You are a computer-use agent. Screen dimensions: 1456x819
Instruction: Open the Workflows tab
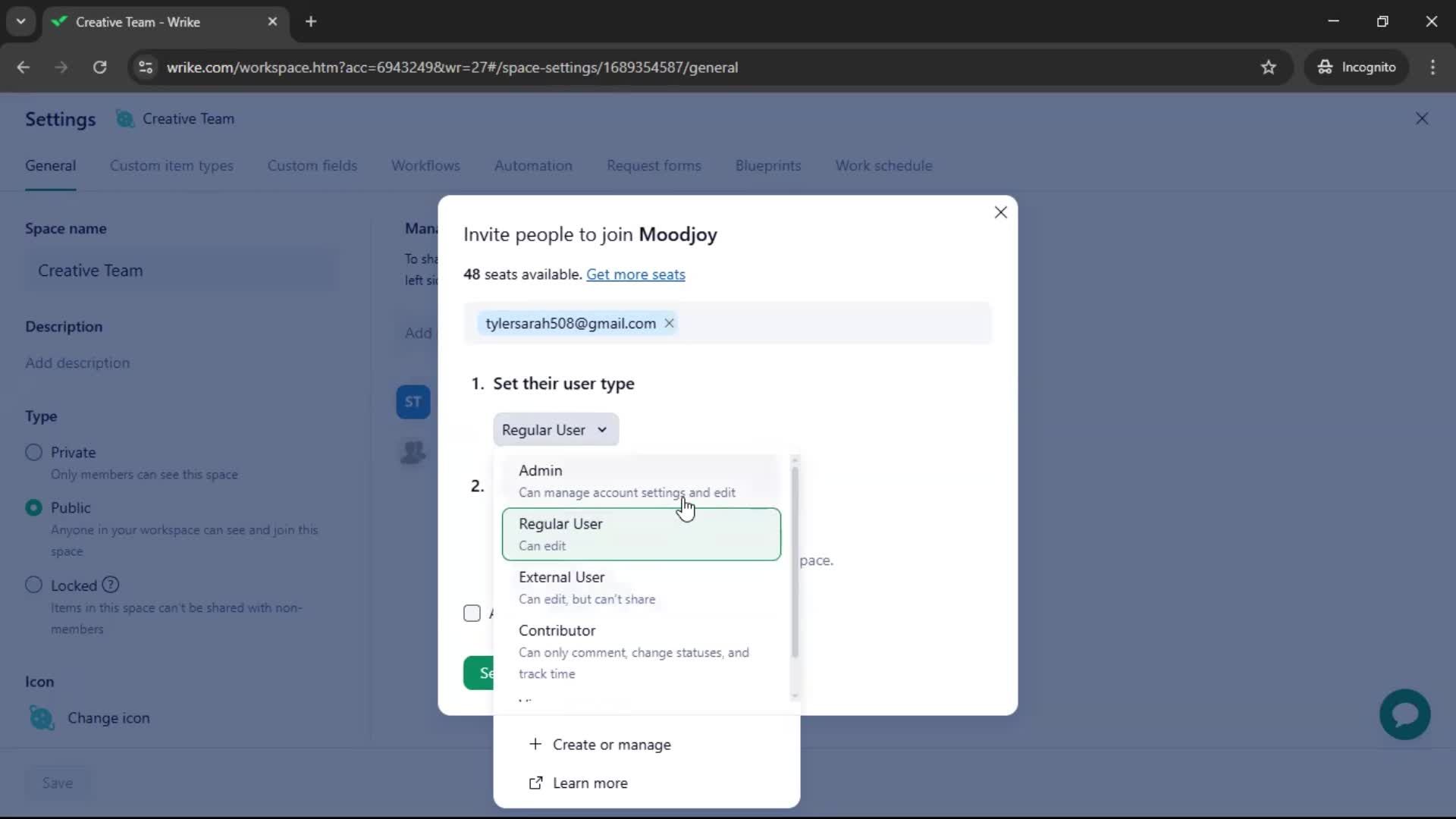425,165
